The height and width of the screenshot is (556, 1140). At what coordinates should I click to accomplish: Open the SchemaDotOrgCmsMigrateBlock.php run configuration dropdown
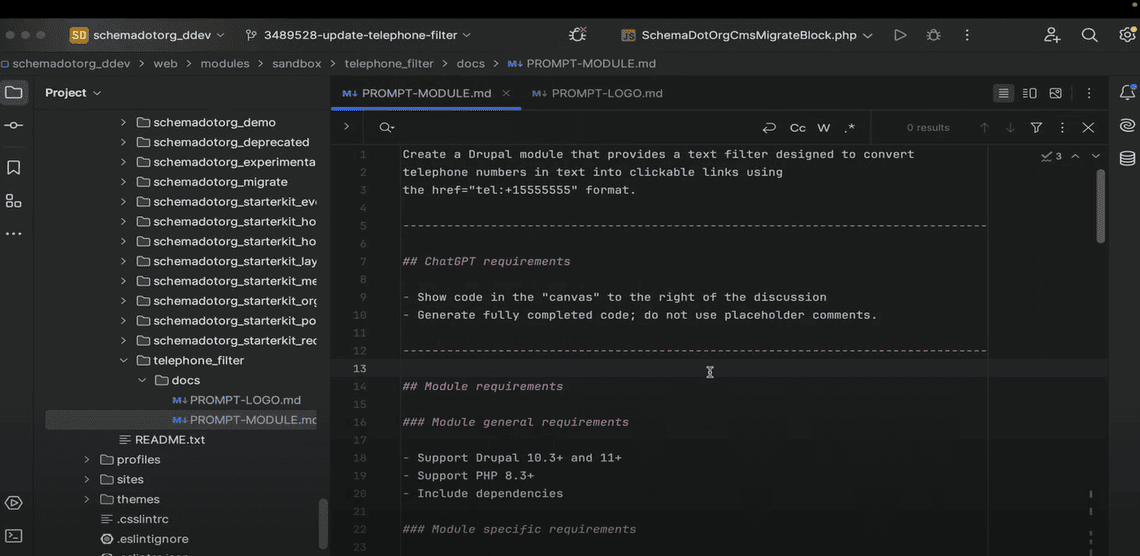(x=747, y=35)
